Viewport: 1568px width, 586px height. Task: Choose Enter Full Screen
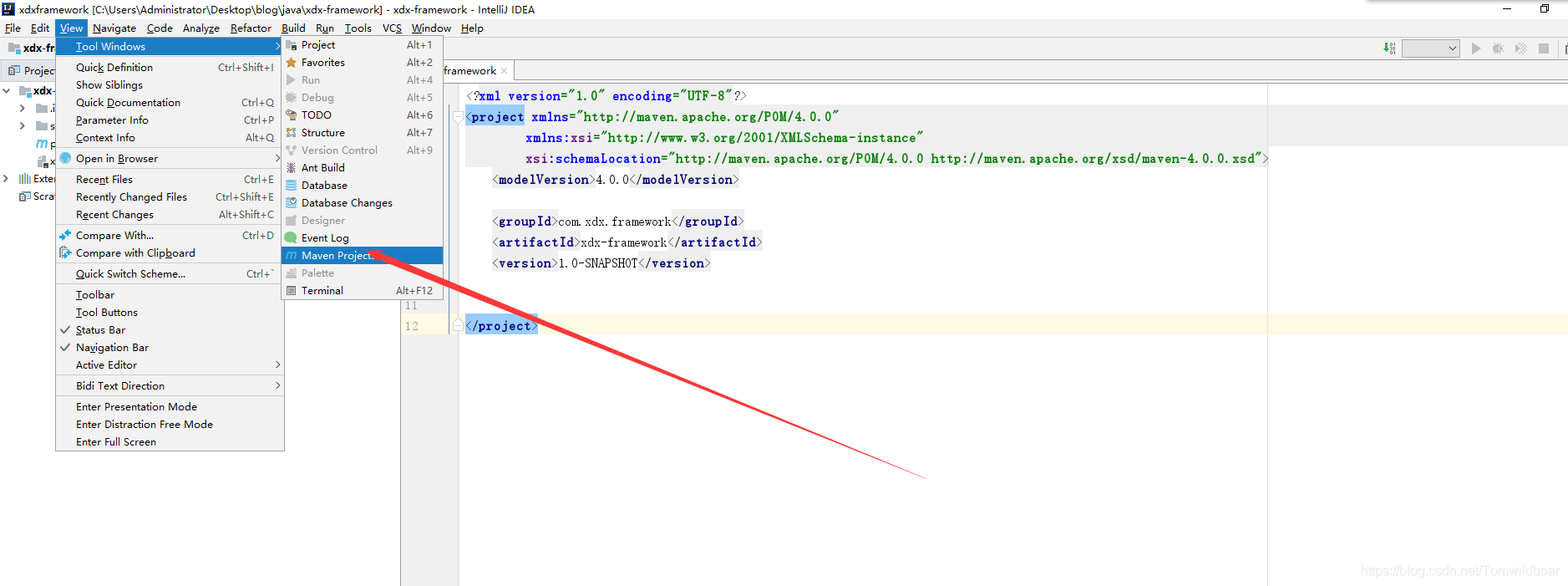coord(170,442)
